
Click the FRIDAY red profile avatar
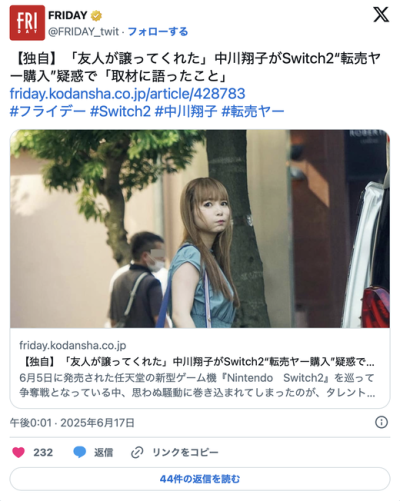pyautogui.click(x=27, y=23)
